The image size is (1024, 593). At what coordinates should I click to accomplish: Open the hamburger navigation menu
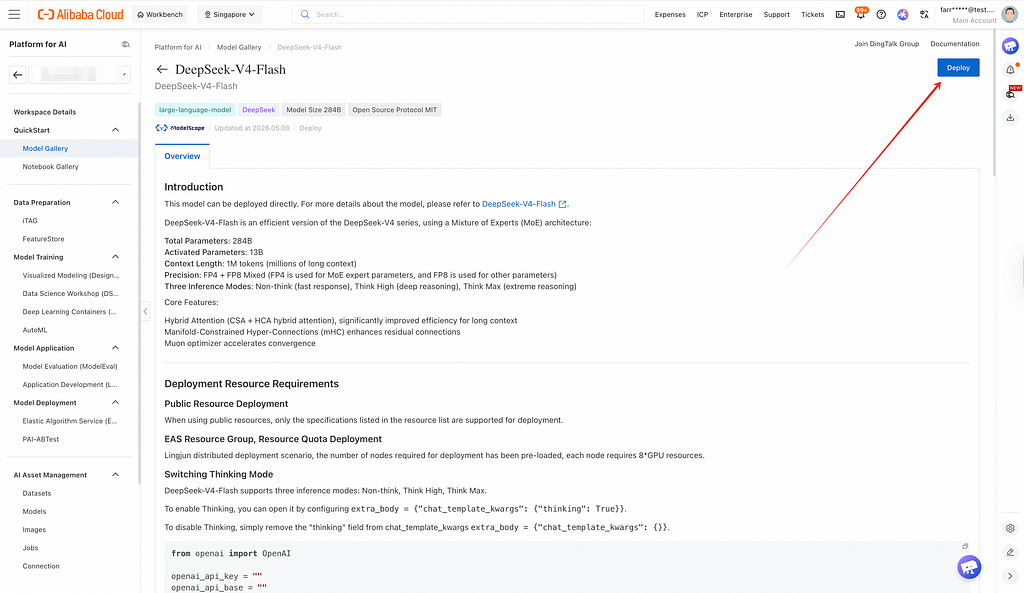(x=14, y=14)
